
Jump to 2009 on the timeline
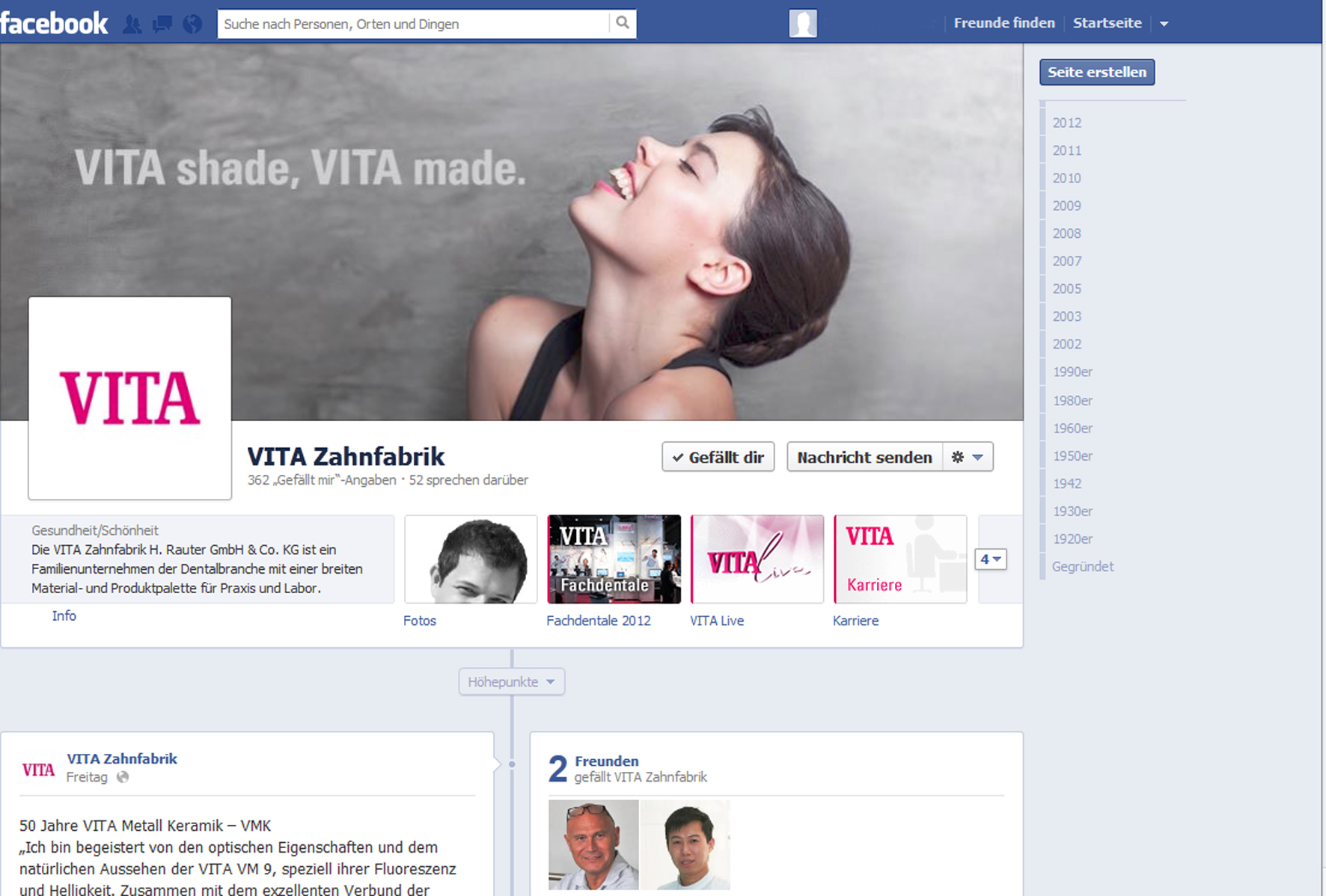[x=1067, y=206]
